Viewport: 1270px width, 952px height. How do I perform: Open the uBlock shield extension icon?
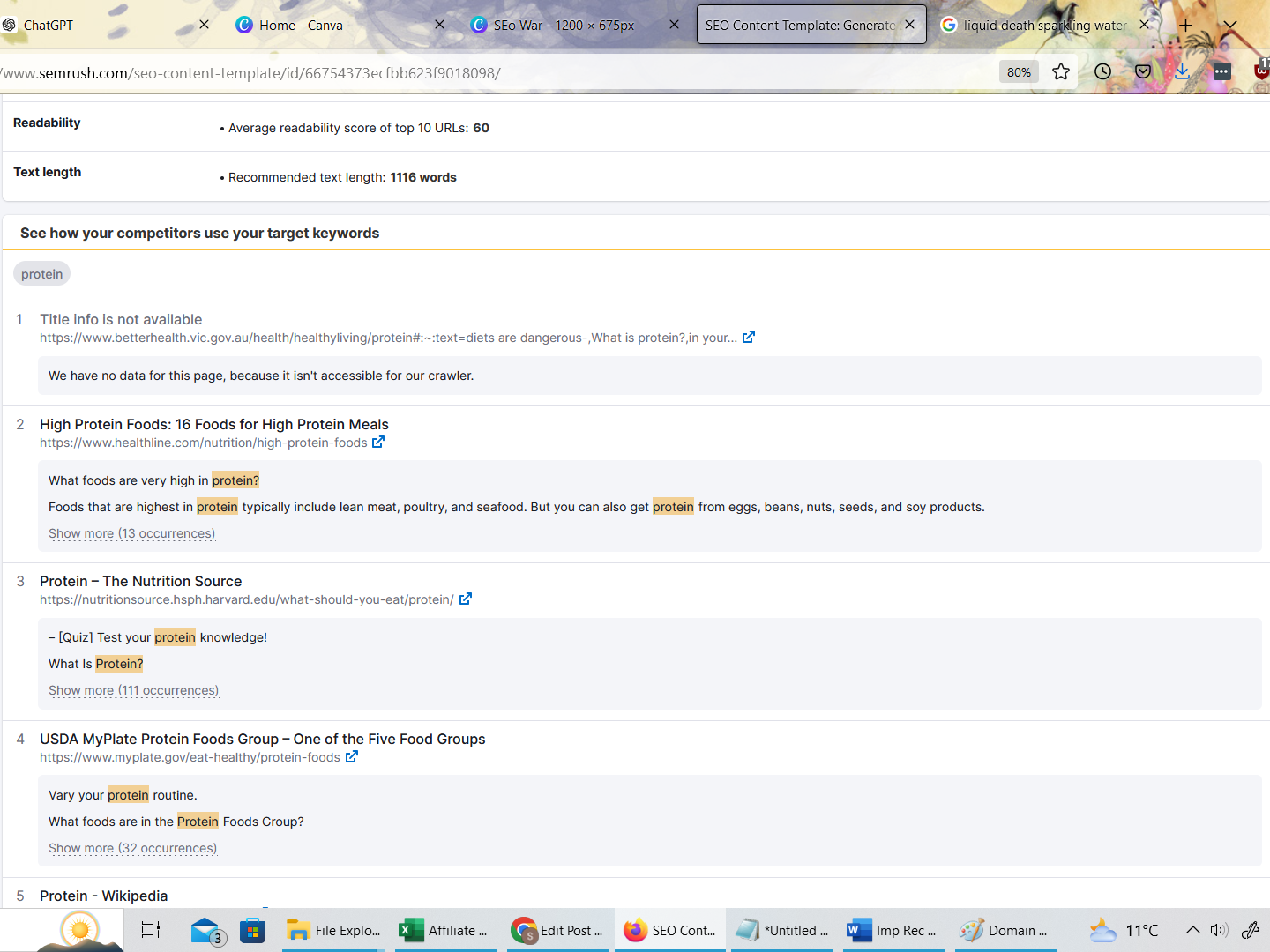point(1261,71)
